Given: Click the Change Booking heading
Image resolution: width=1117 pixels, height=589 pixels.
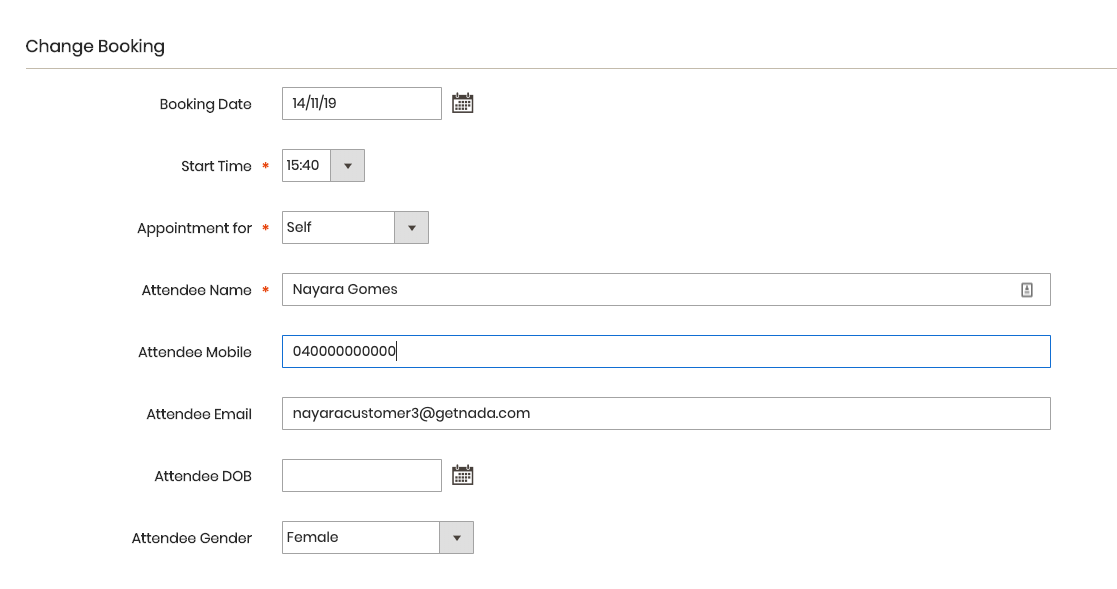Looking at the screenshot, I should (x=95, y=47).
